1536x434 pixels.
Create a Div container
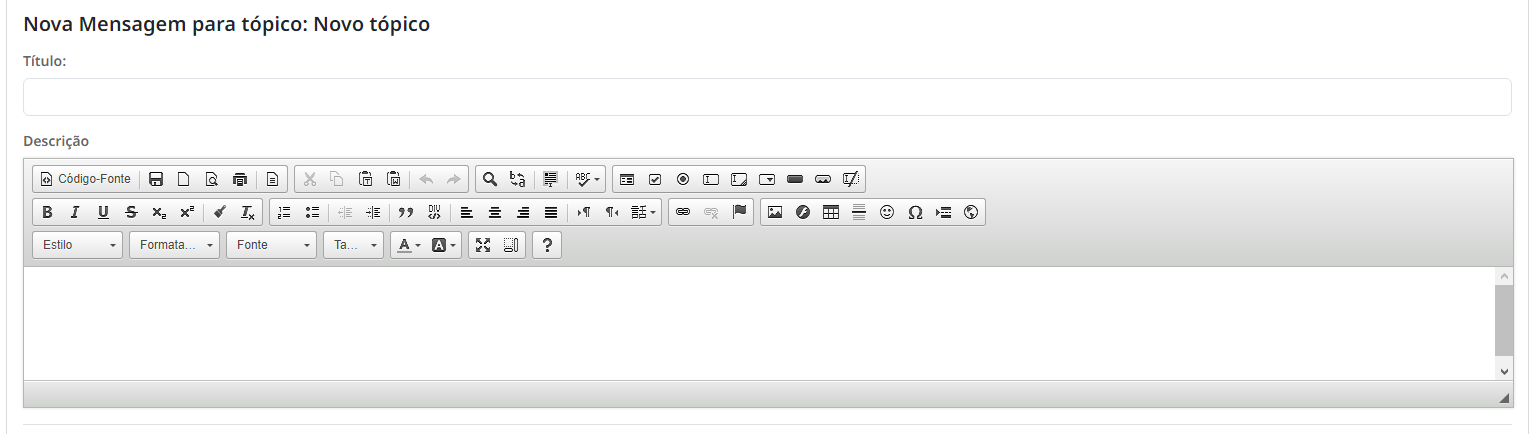point(433,212)
